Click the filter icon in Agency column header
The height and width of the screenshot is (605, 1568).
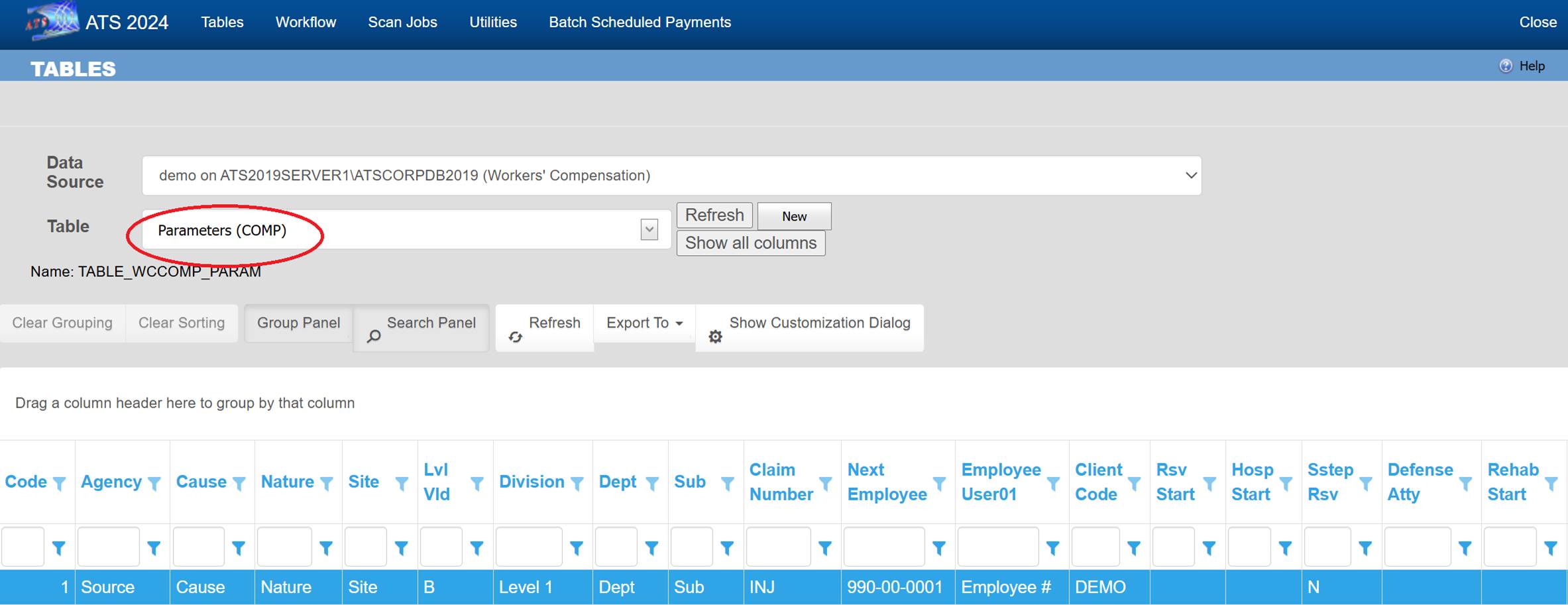[x=154, y=484]
